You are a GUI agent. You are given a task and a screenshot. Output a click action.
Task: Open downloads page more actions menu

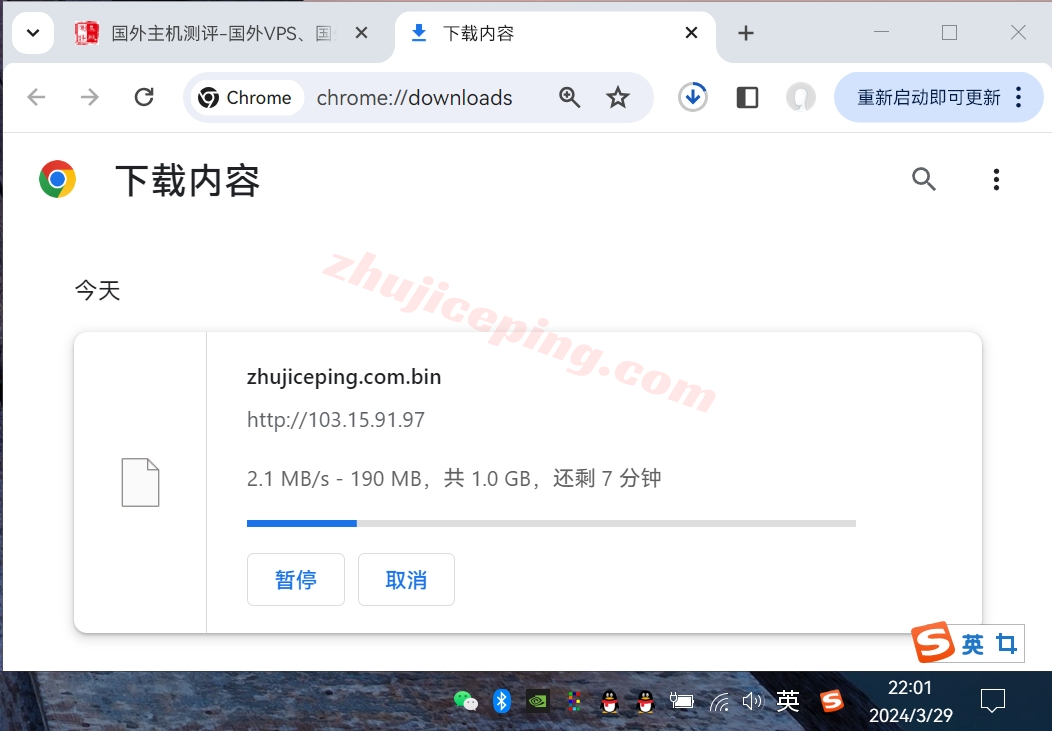996,179
